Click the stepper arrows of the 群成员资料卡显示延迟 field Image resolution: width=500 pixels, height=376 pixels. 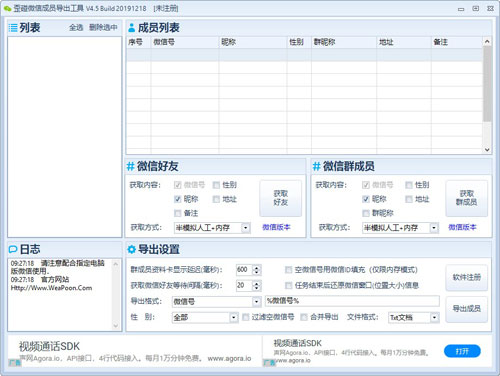click(257, 270)
